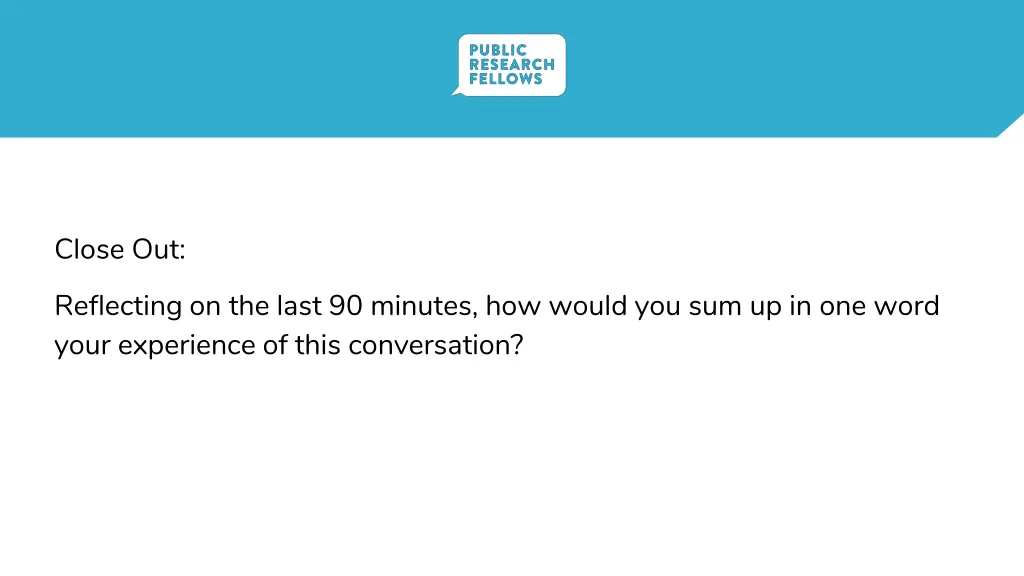This screenshot has height=576, width=1024.
Task: Click the text 90 minutes in the question
Action: [x=403, y=306]
